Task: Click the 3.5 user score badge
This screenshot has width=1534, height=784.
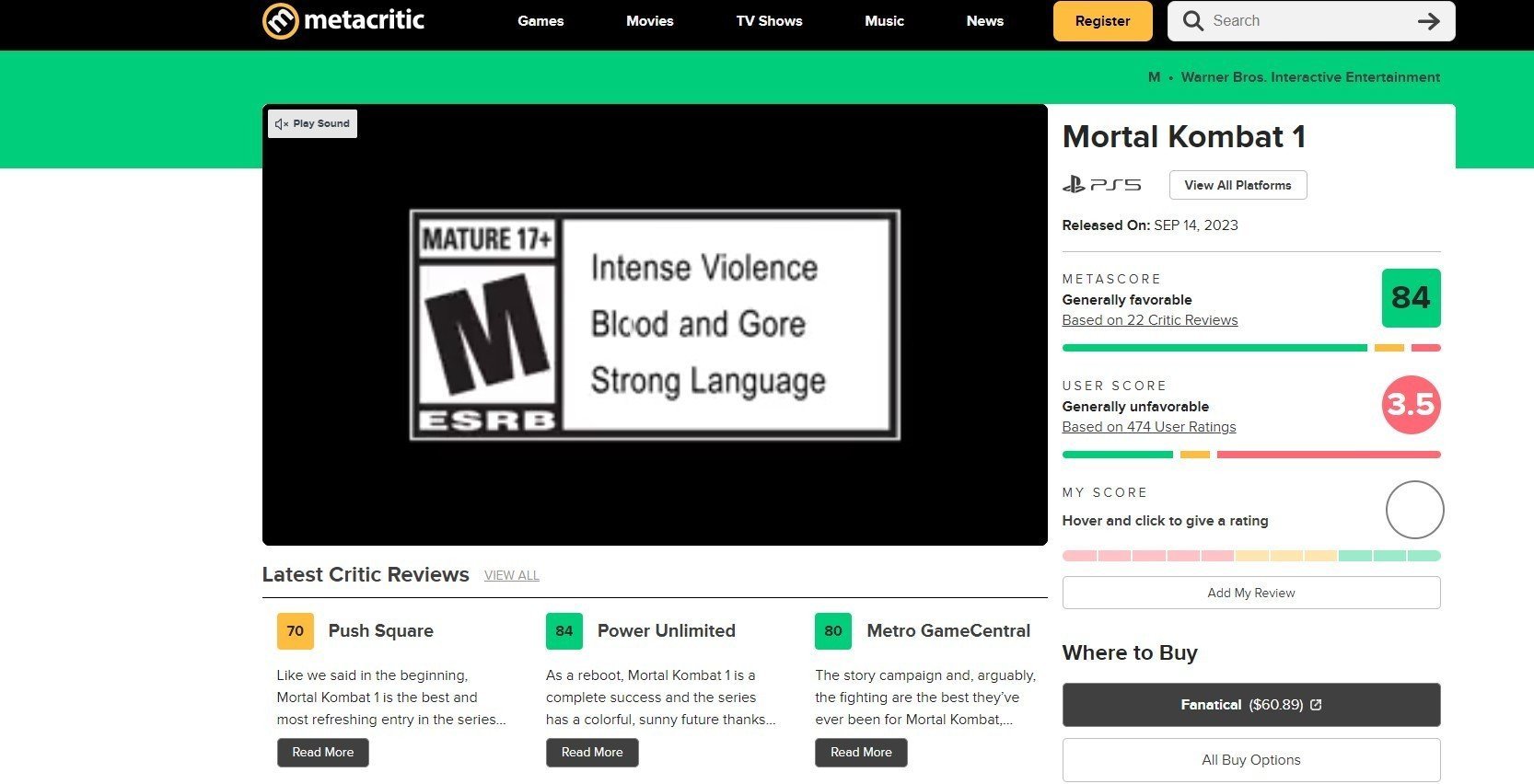Action: (1411, 405)
